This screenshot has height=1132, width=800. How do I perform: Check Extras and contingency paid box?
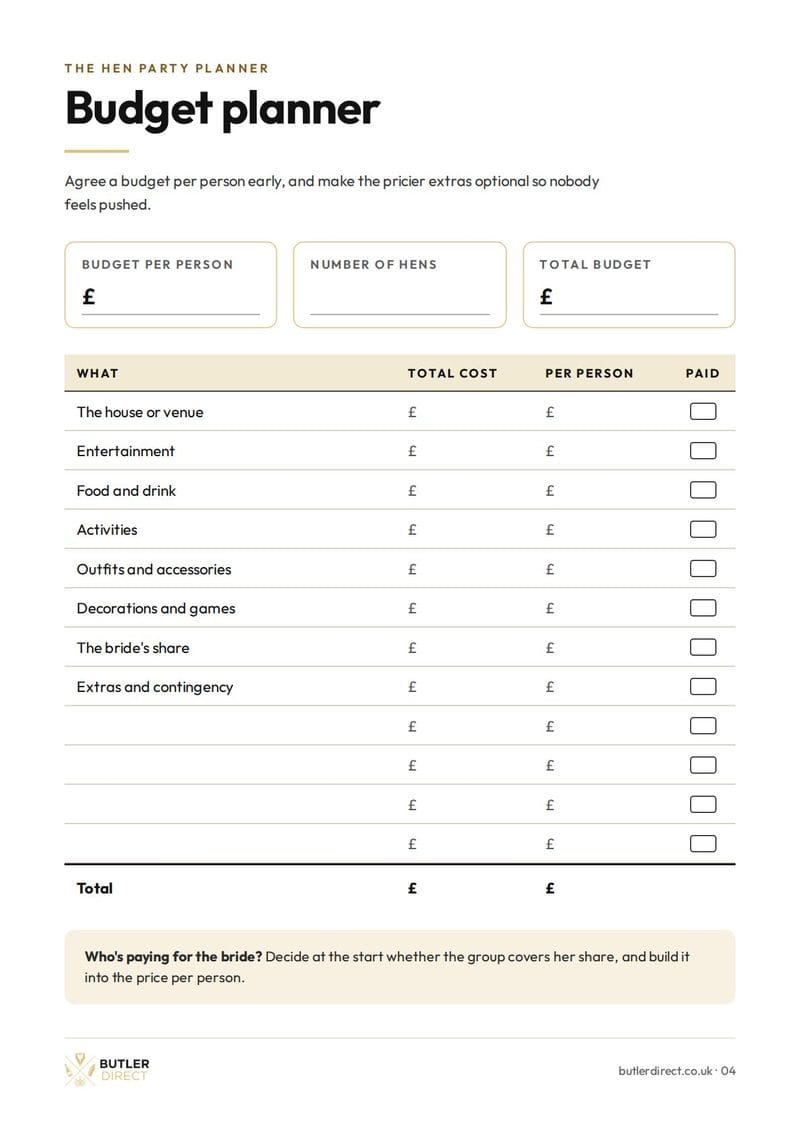coord(703,687)
